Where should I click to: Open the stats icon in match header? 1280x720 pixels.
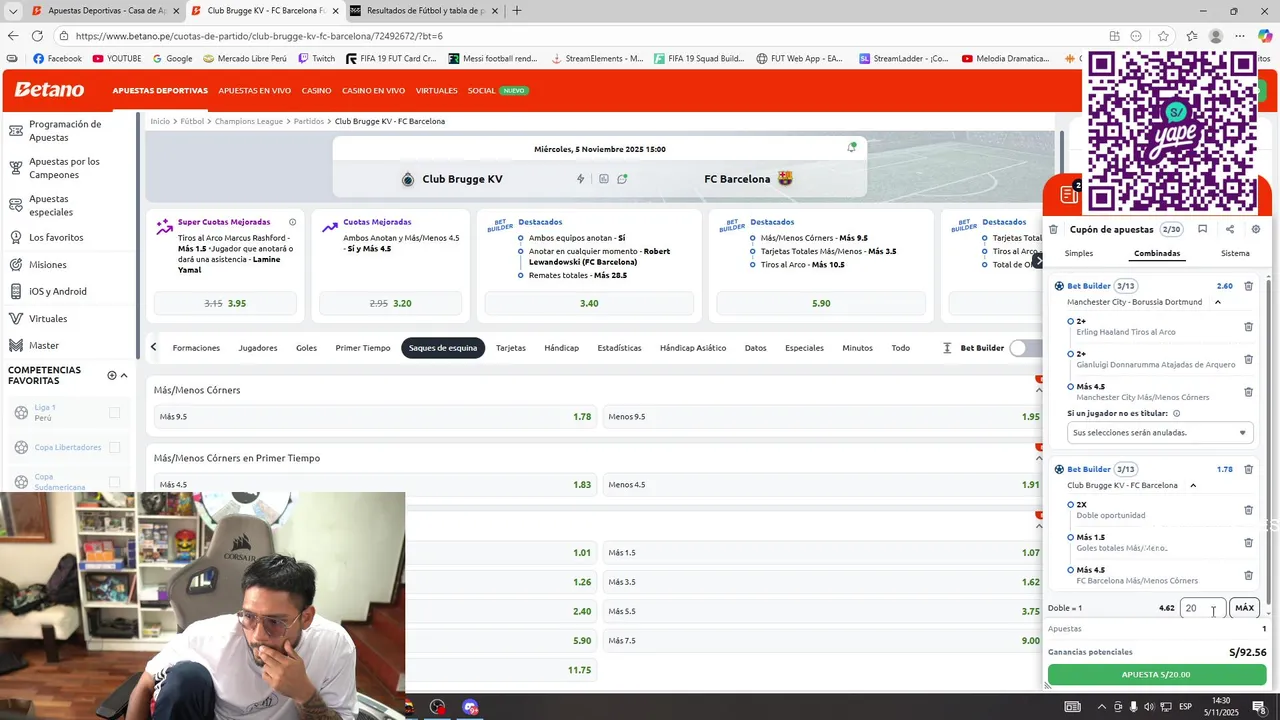[x=604, y=179]
